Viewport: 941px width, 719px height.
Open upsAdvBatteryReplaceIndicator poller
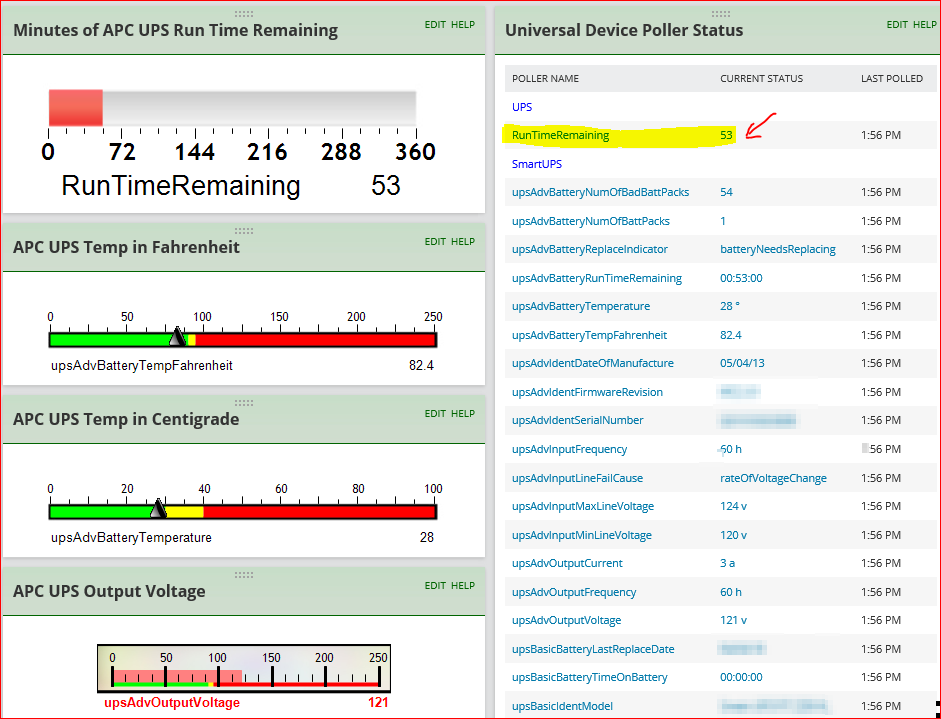click(x=589, y=250)
